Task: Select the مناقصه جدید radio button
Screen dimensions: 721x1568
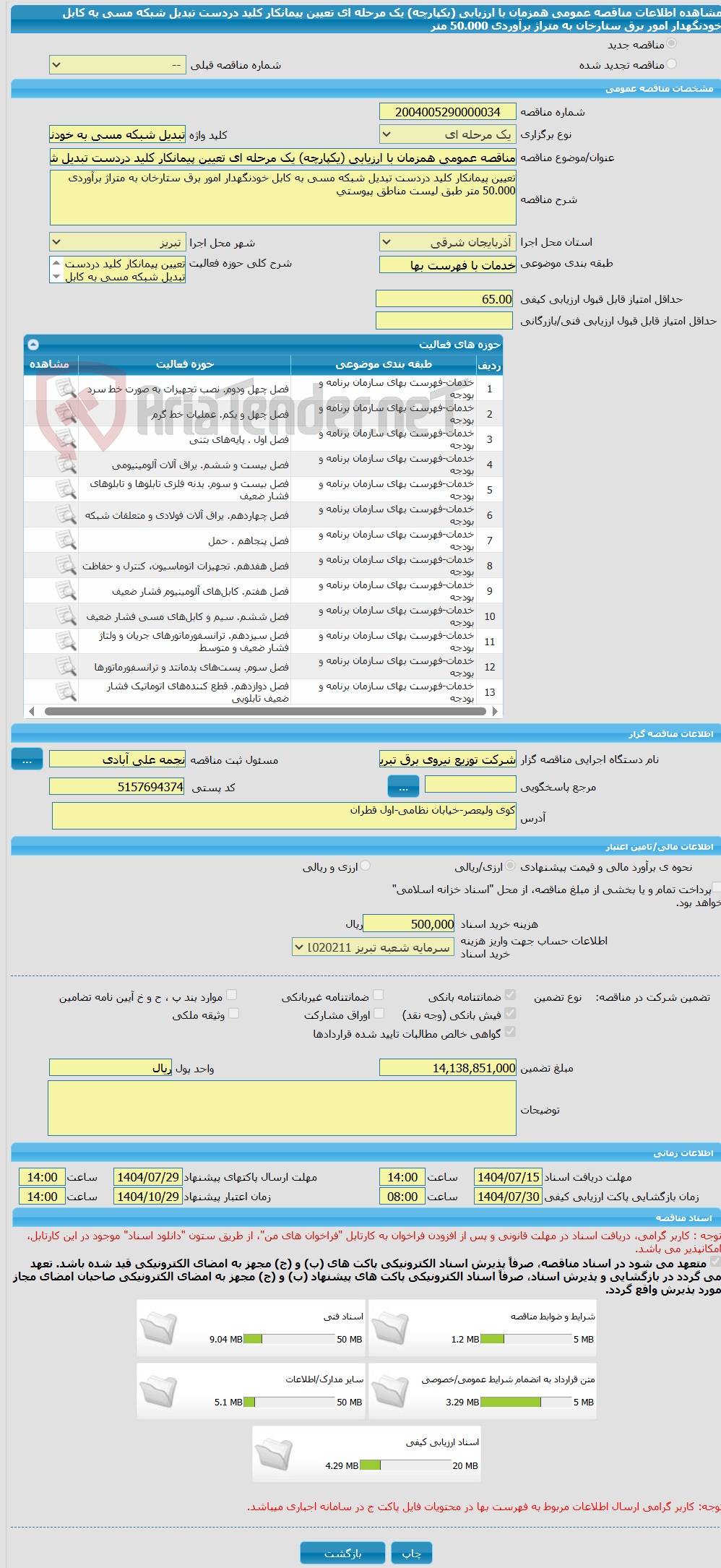Action: (x=672, y=44)
